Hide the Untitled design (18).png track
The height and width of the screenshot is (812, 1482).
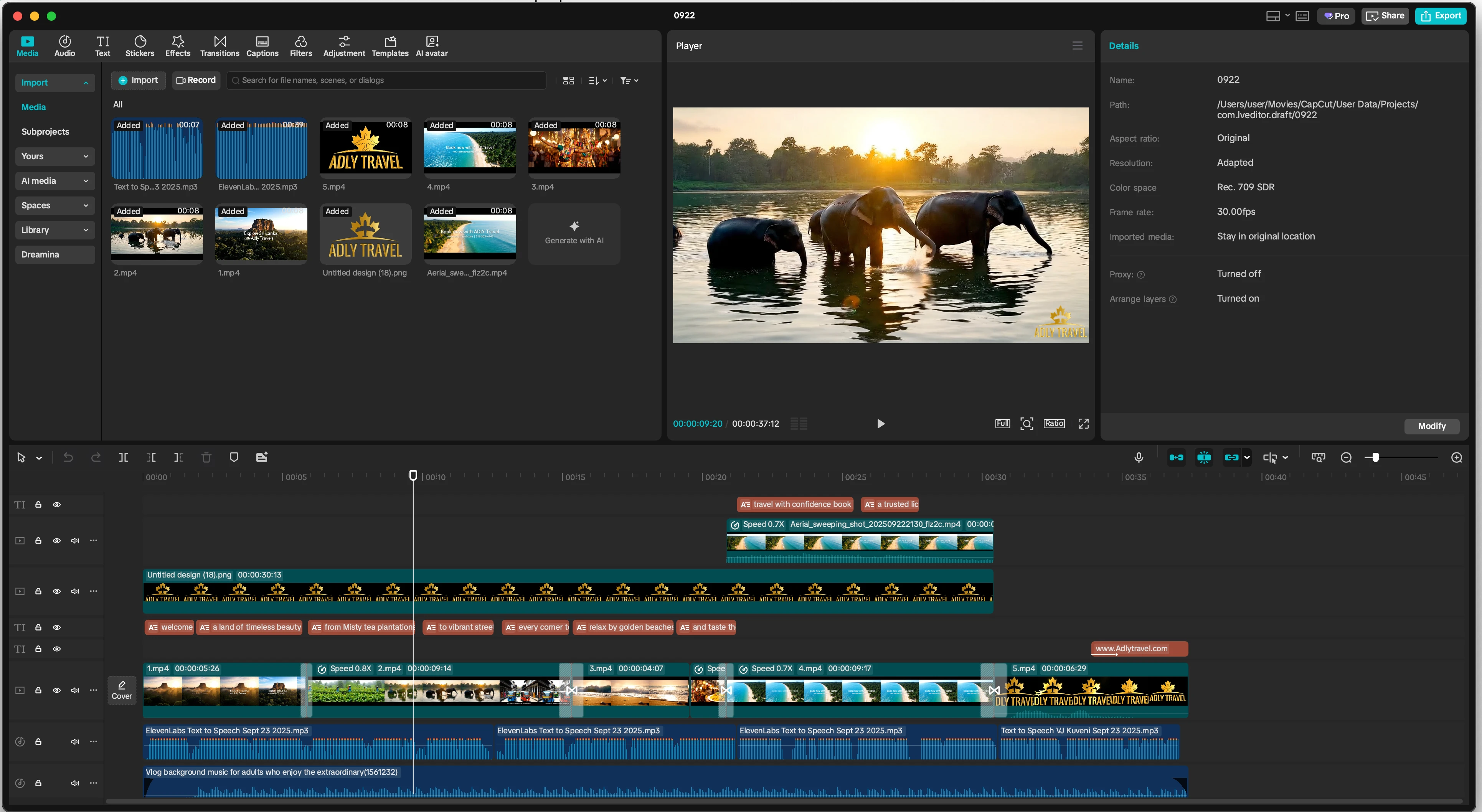coord(56,591)
